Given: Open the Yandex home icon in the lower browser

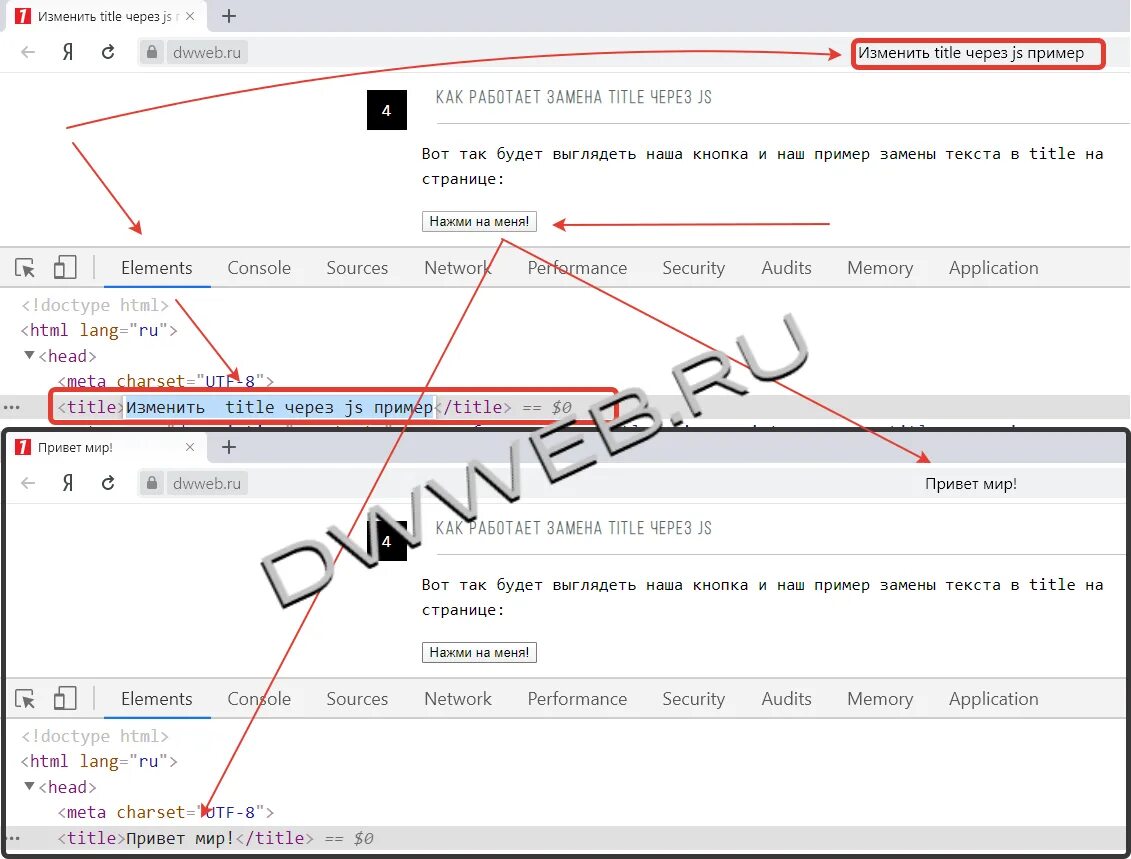Looking at the screenshot, I should tap(68, 483).
